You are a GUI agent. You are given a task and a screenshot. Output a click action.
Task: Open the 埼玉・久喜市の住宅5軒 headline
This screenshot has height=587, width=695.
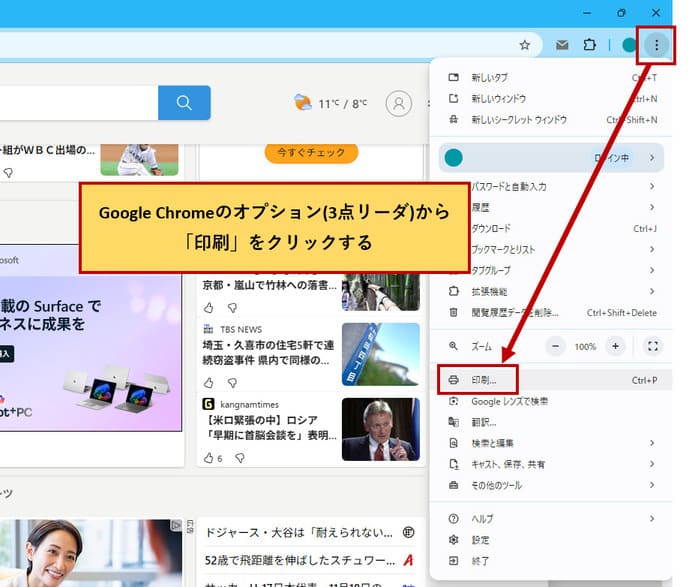[268, 353]
